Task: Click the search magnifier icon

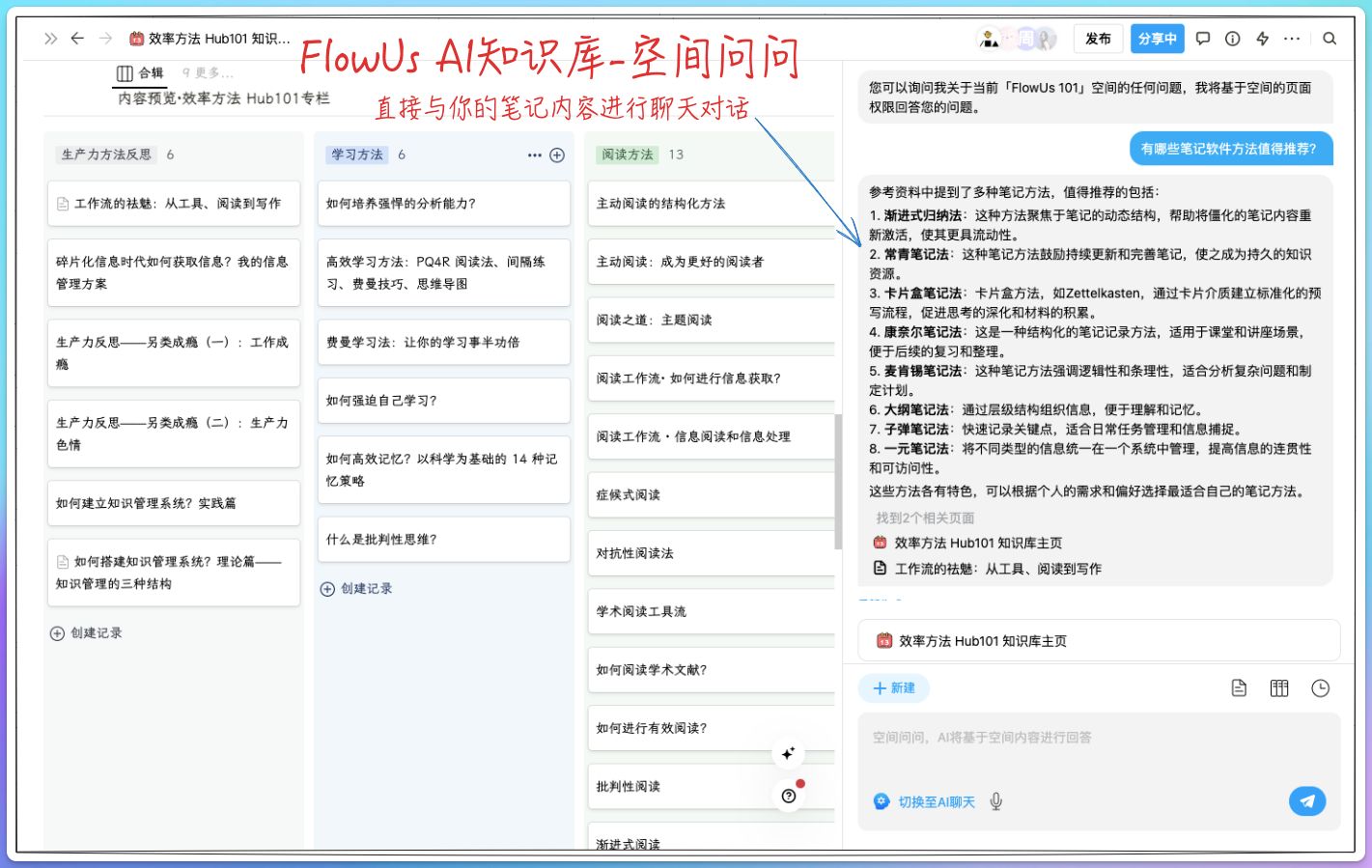Action: click(x=1330, y=39)
